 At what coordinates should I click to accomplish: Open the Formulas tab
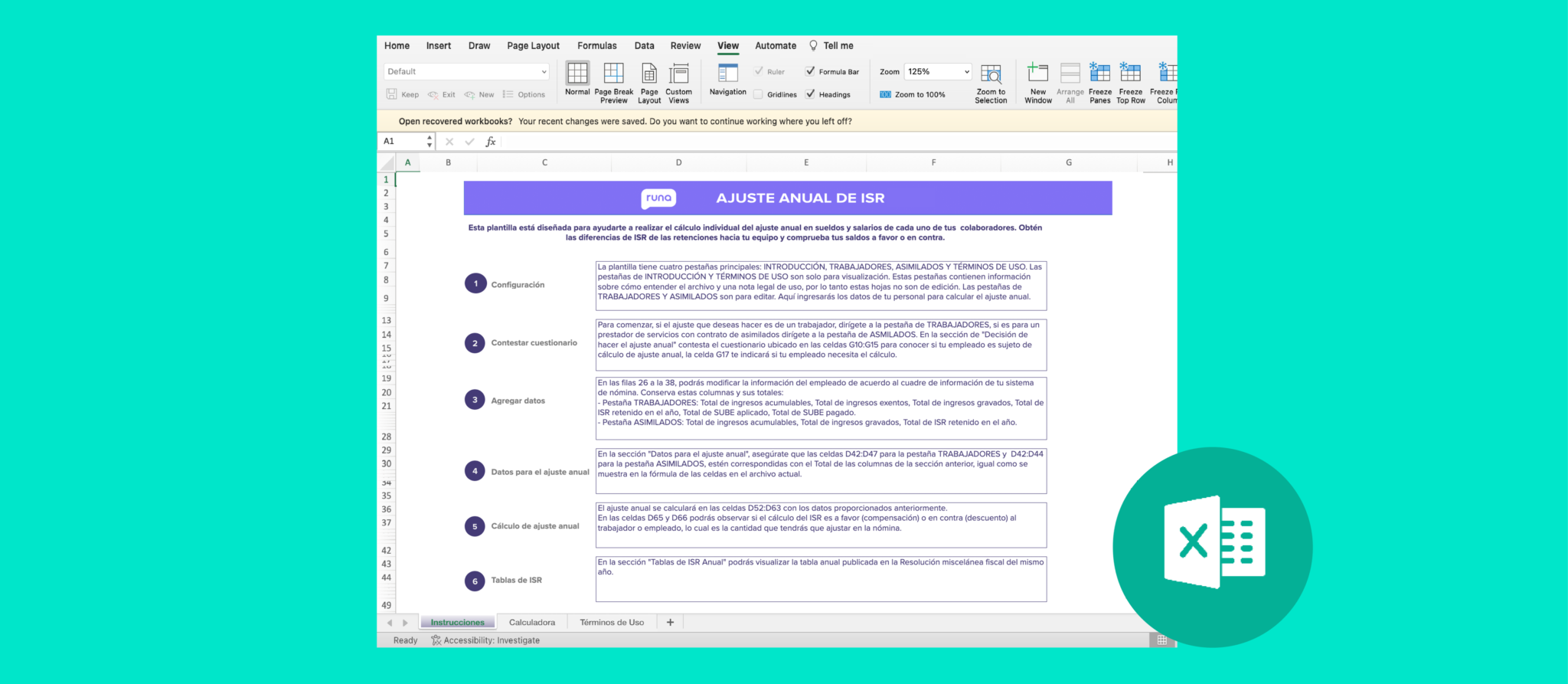[597, 46]
